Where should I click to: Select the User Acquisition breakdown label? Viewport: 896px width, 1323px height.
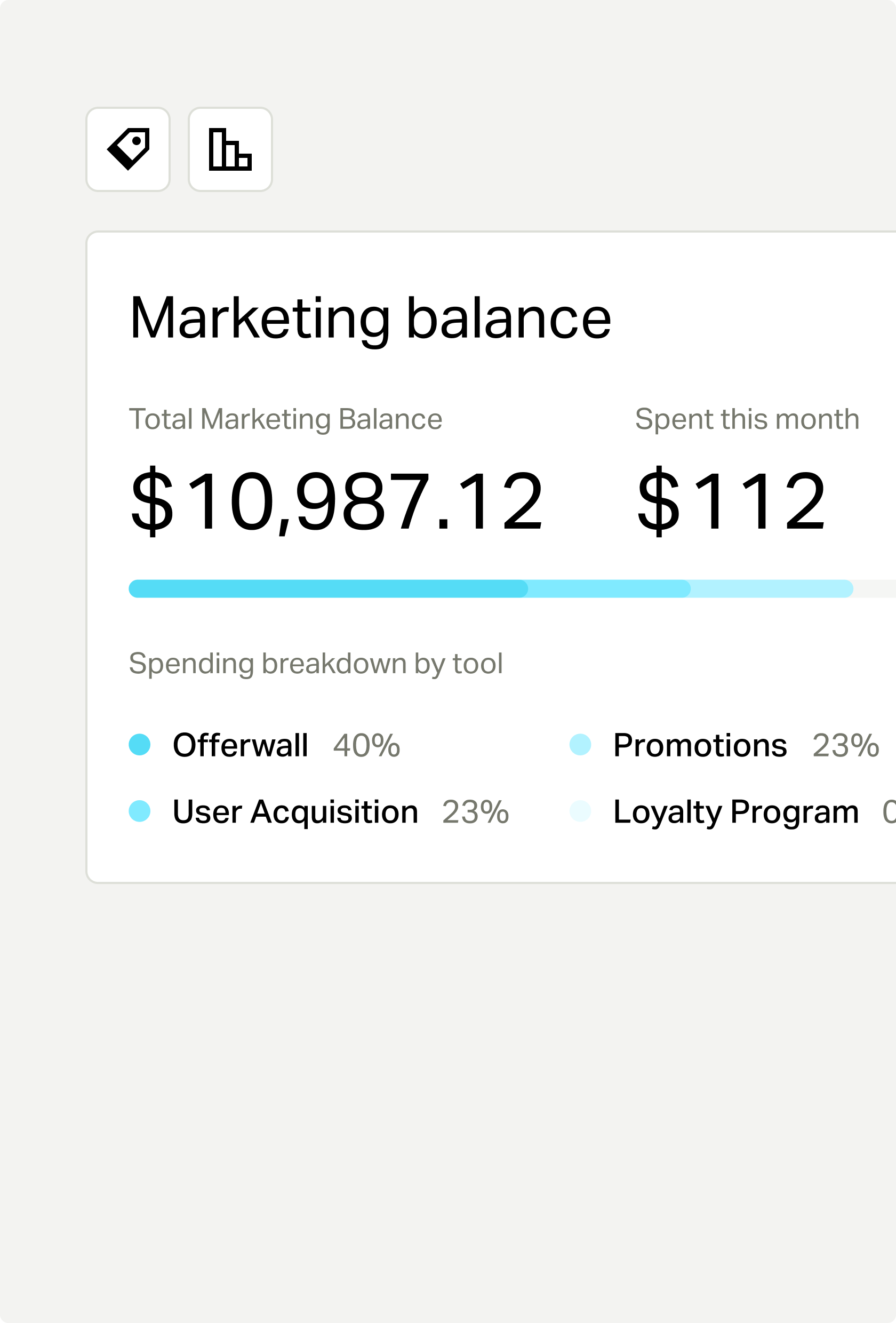tap(295, 811)
